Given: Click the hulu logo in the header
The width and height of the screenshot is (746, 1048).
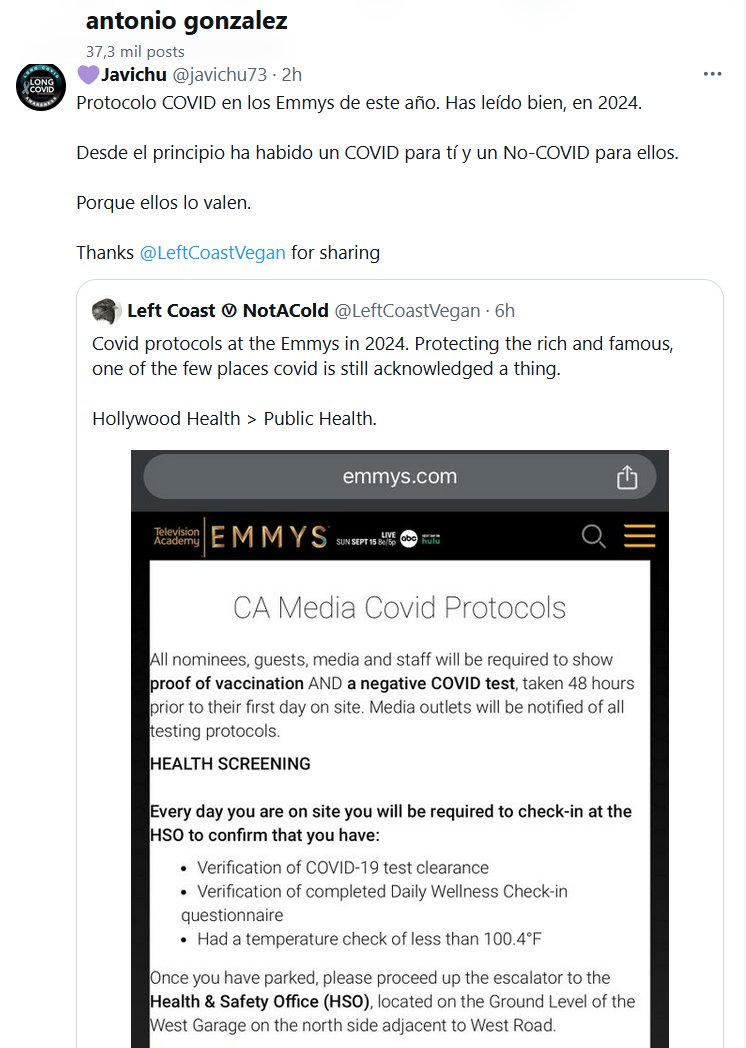Looking at the screenshot, I should [430, 540].
